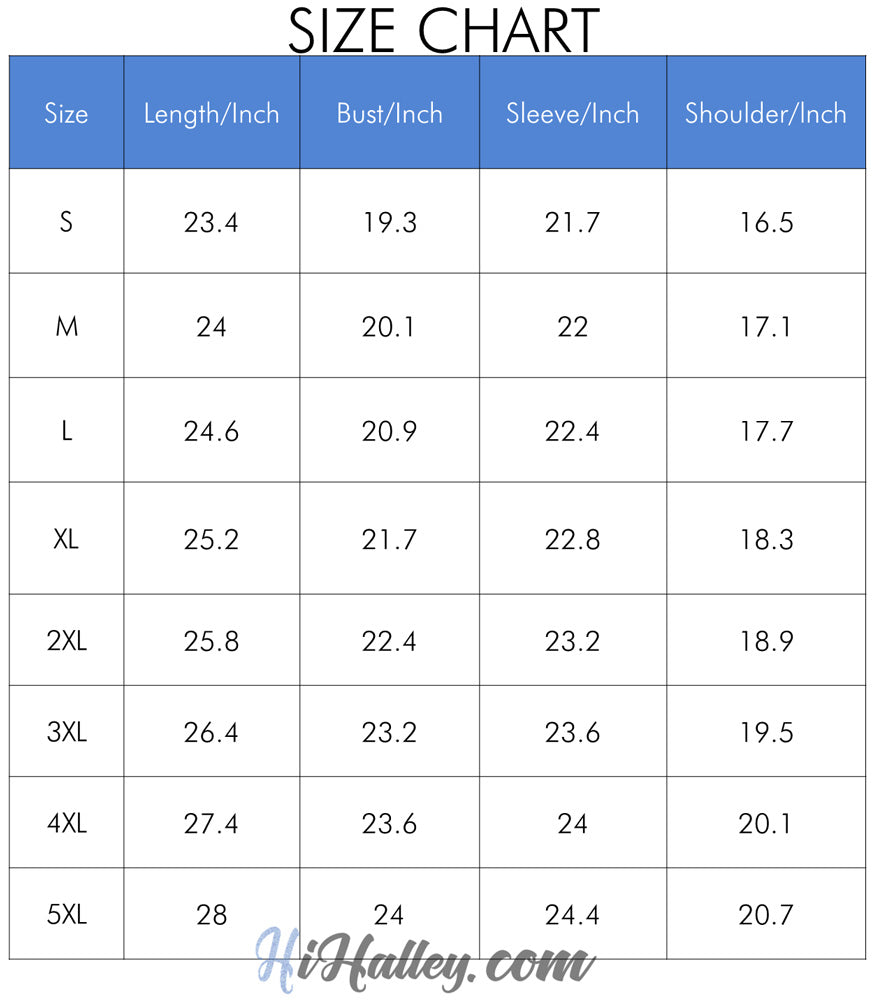The height and width of the screenshot is (1000, 872).
Task: Click the 2XL size row label
Action: click(66, 641)
